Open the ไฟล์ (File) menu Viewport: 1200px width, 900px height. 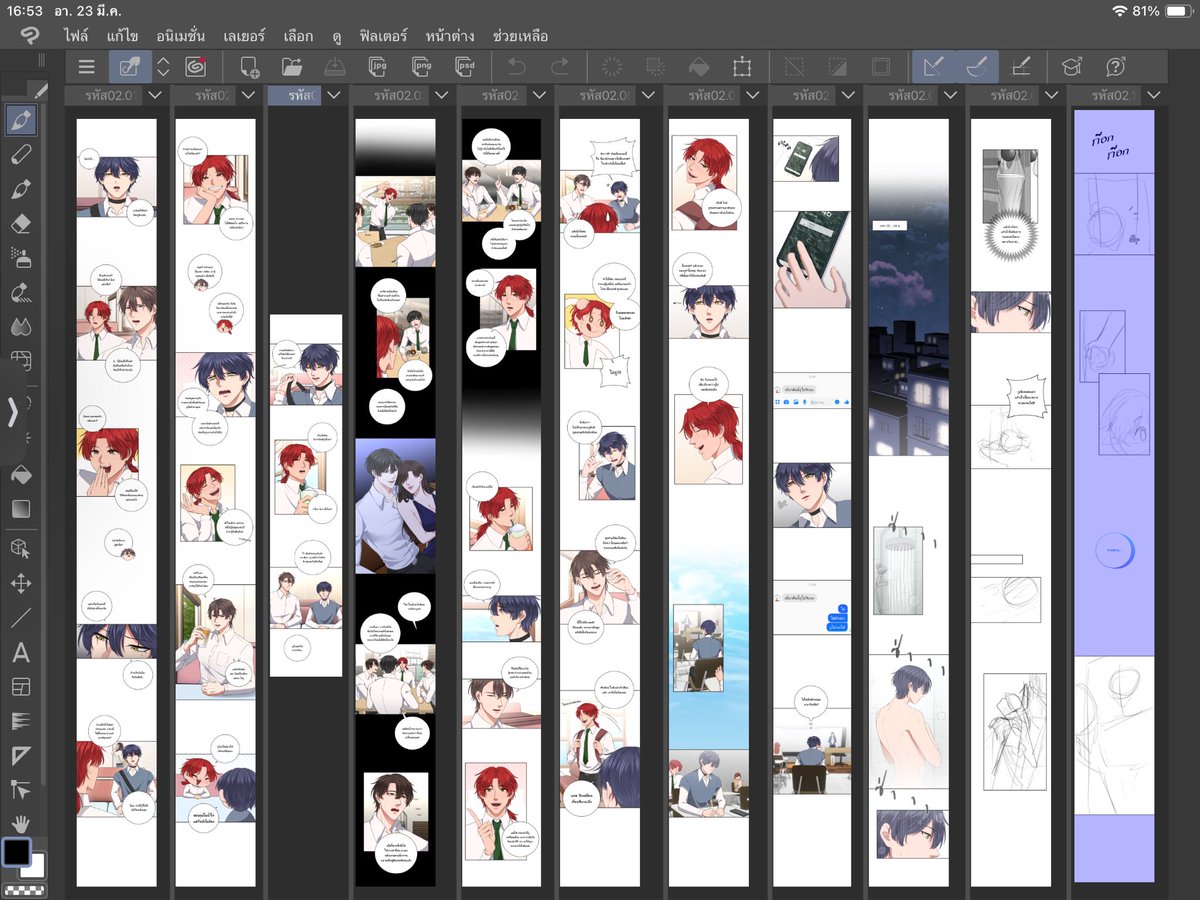tap(76, 36)
